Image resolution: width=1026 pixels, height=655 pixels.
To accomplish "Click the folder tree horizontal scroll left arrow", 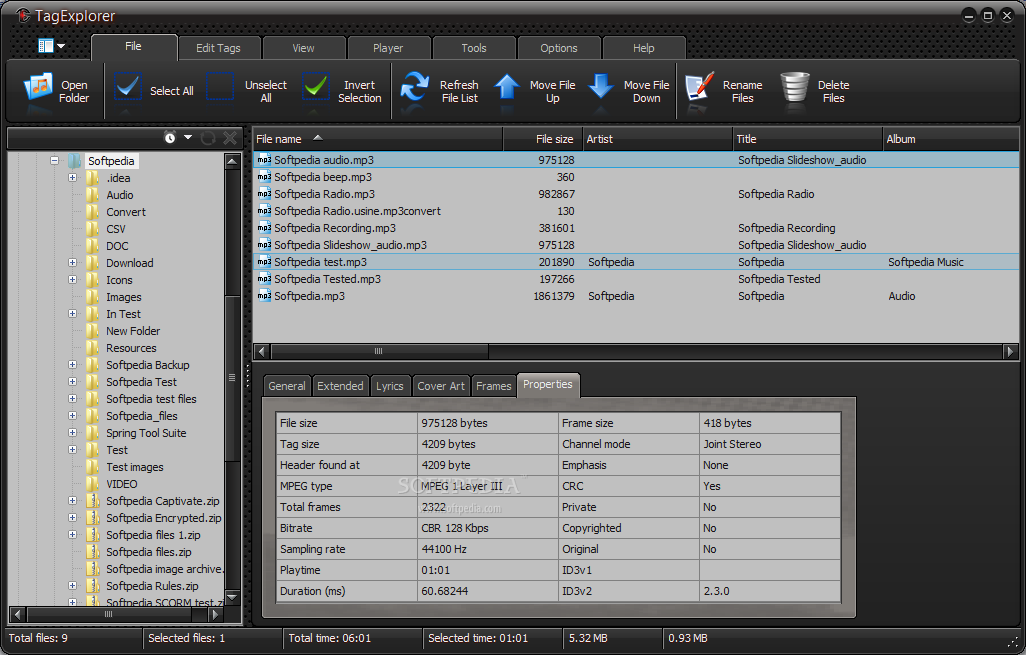I will [18, 614].
